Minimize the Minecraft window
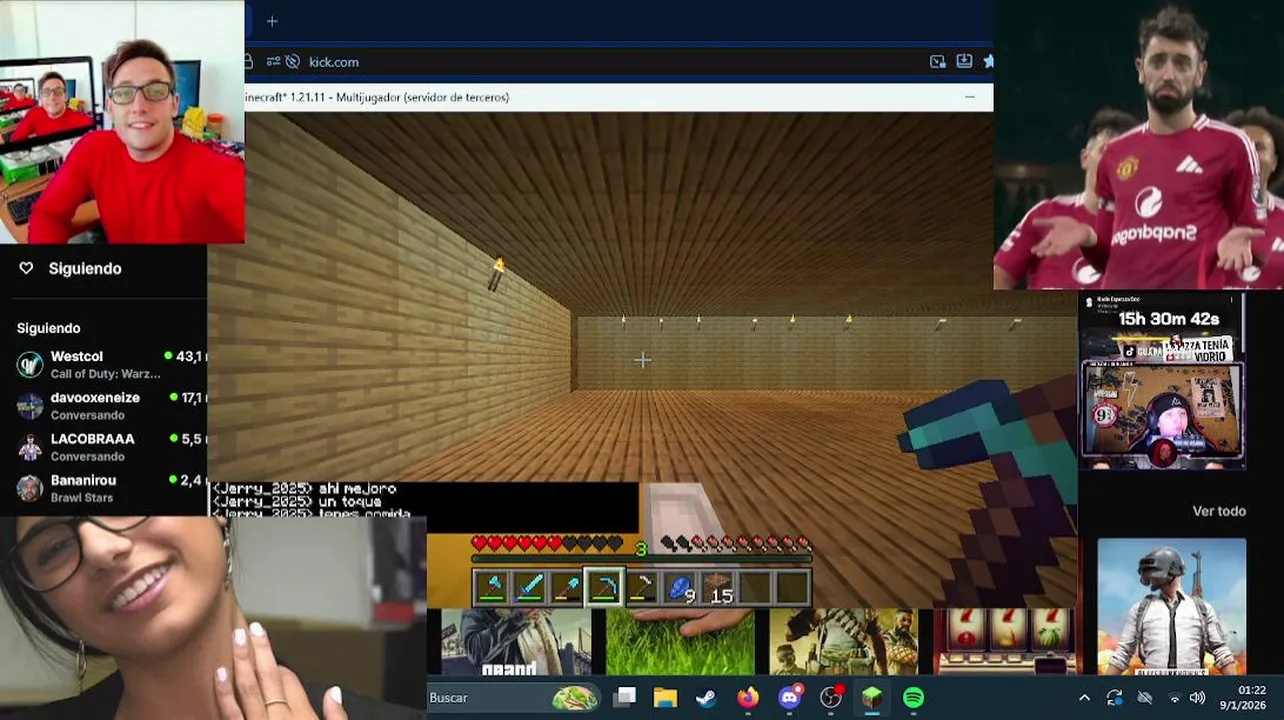This screenshot has height=720, width=1284. pyautogui.click(x=969, y=97)
